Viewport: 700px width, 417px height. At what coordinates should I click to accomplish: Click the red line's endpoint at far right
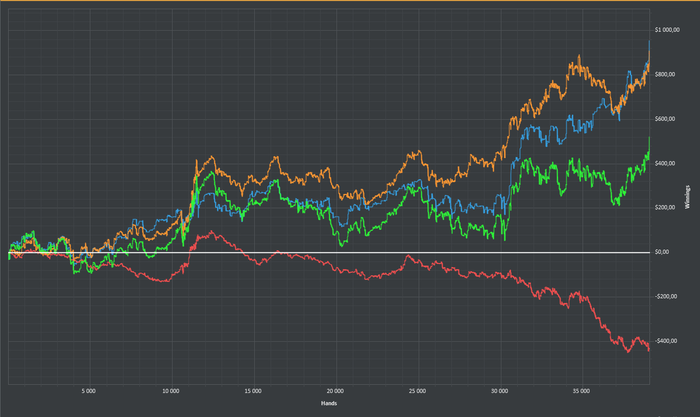tap(649, 350)
